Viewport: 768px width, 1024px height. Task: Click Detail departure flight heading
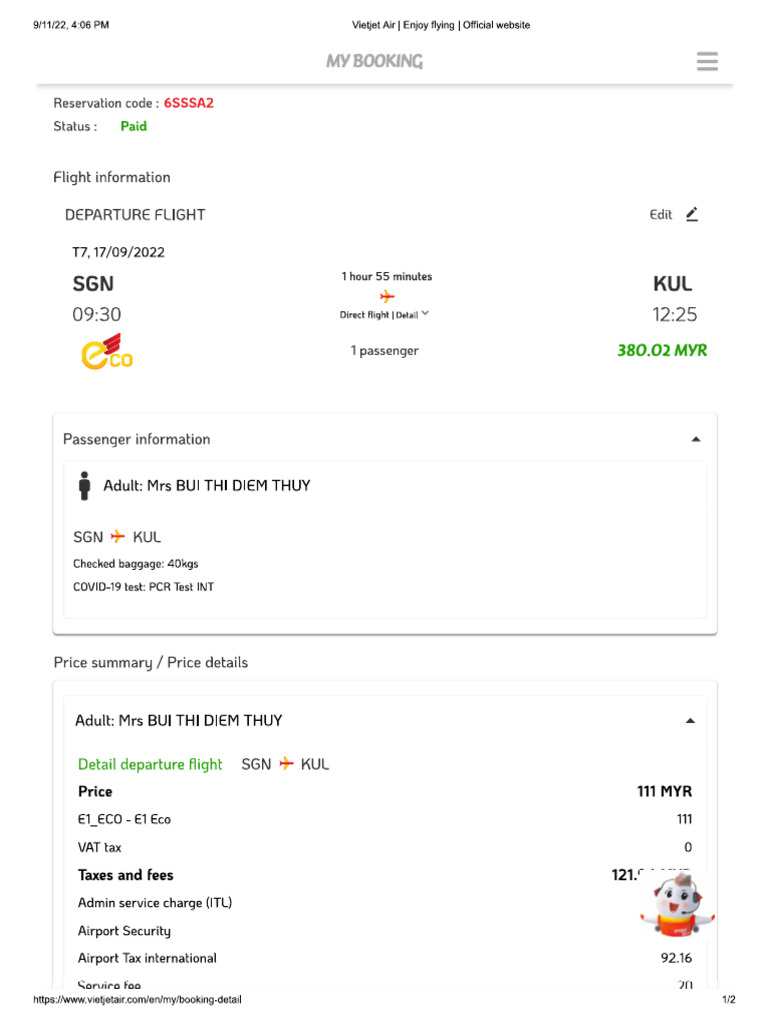(150, 764)
